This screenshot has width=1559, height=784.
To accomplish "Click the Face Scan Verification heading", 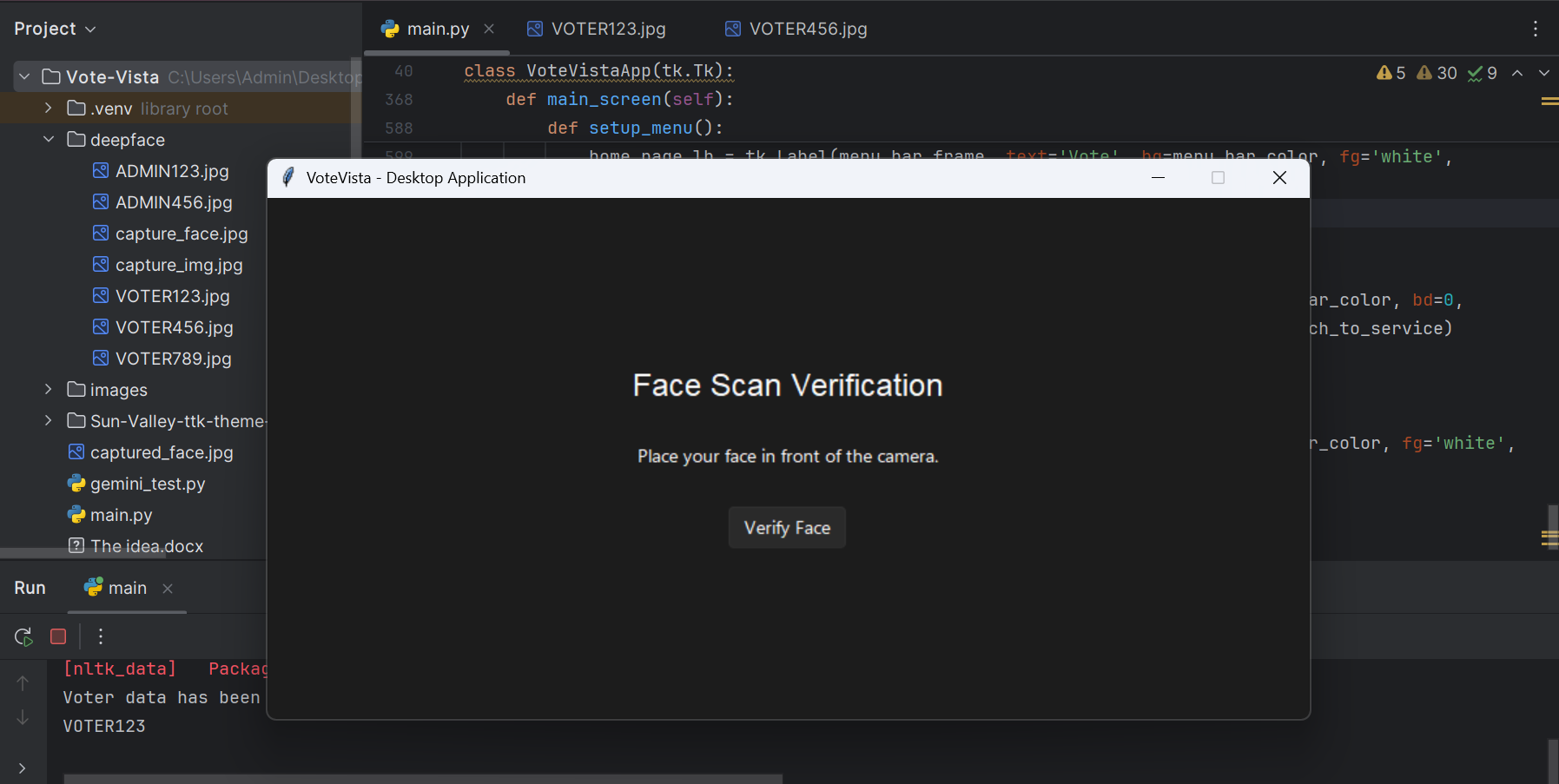I will click(788, 385).
